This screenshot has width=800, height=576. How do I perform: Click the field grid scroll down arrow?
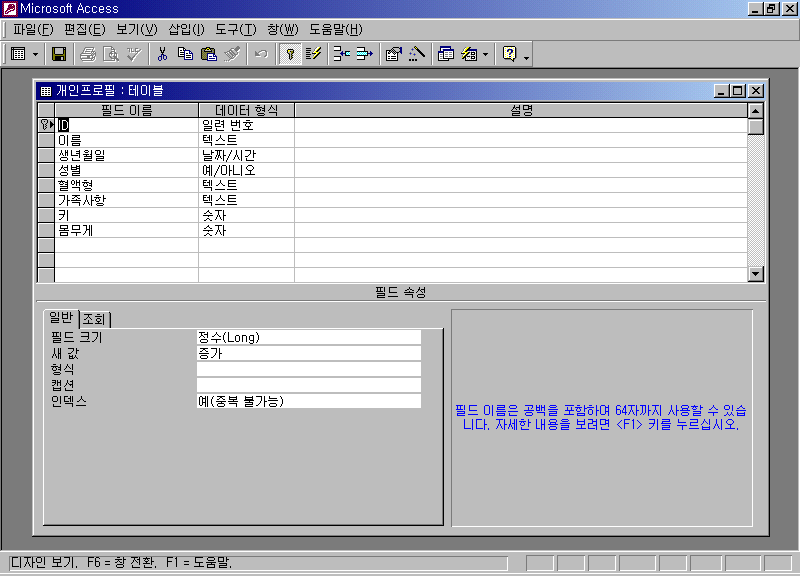[756, 274]
